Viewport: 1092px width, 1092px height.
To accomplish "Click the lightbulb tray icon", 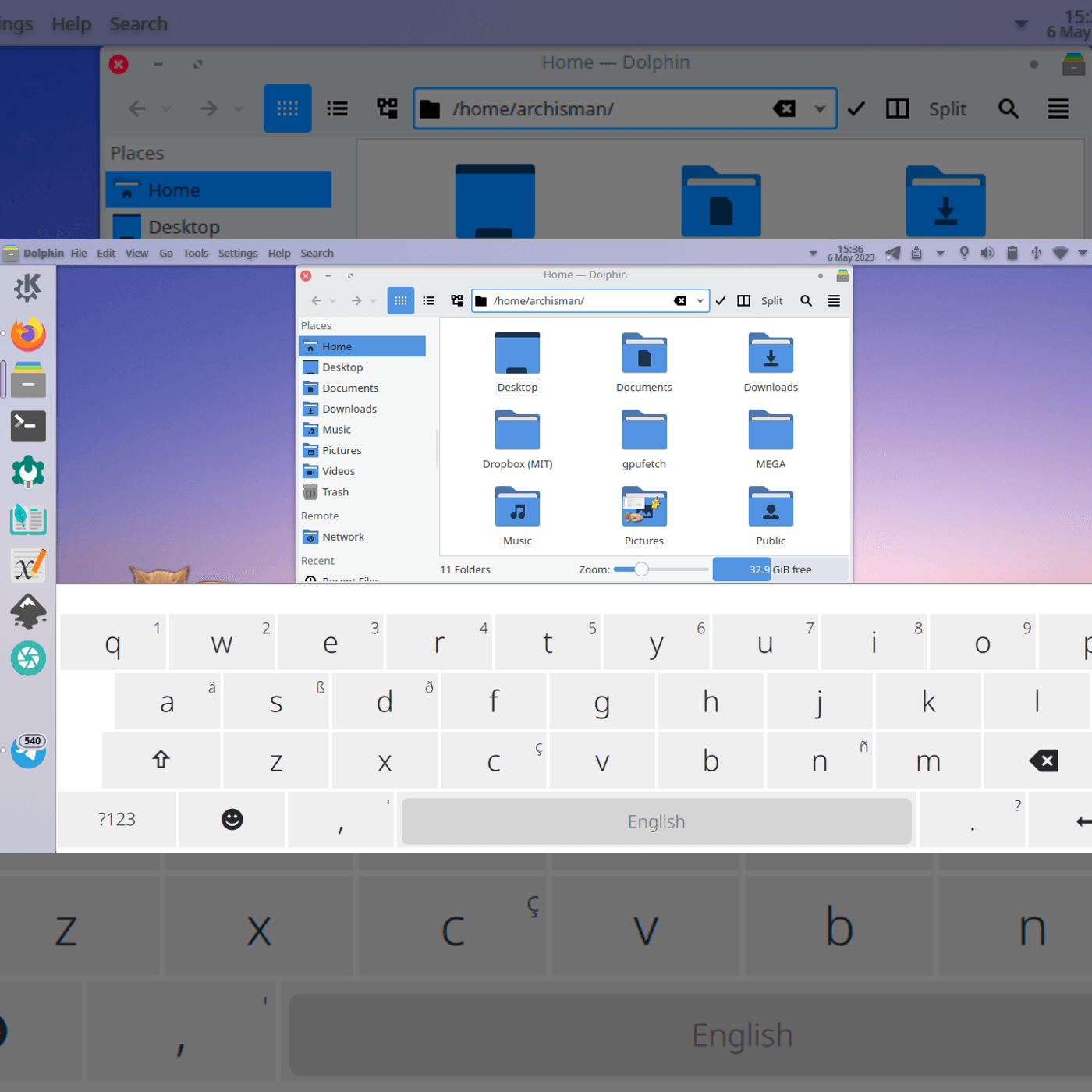I will [x=964, y=253].
